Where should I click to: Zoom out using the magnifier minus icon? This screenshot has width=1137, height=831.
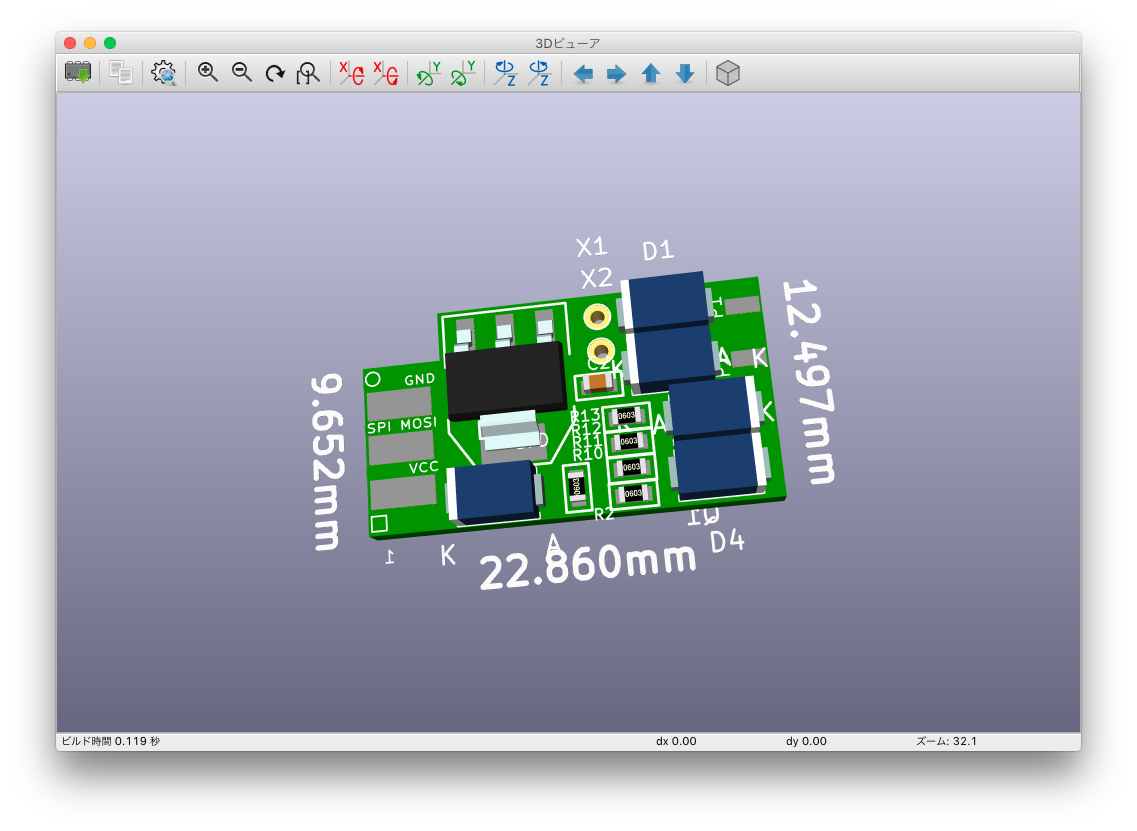tap(241, 73)
